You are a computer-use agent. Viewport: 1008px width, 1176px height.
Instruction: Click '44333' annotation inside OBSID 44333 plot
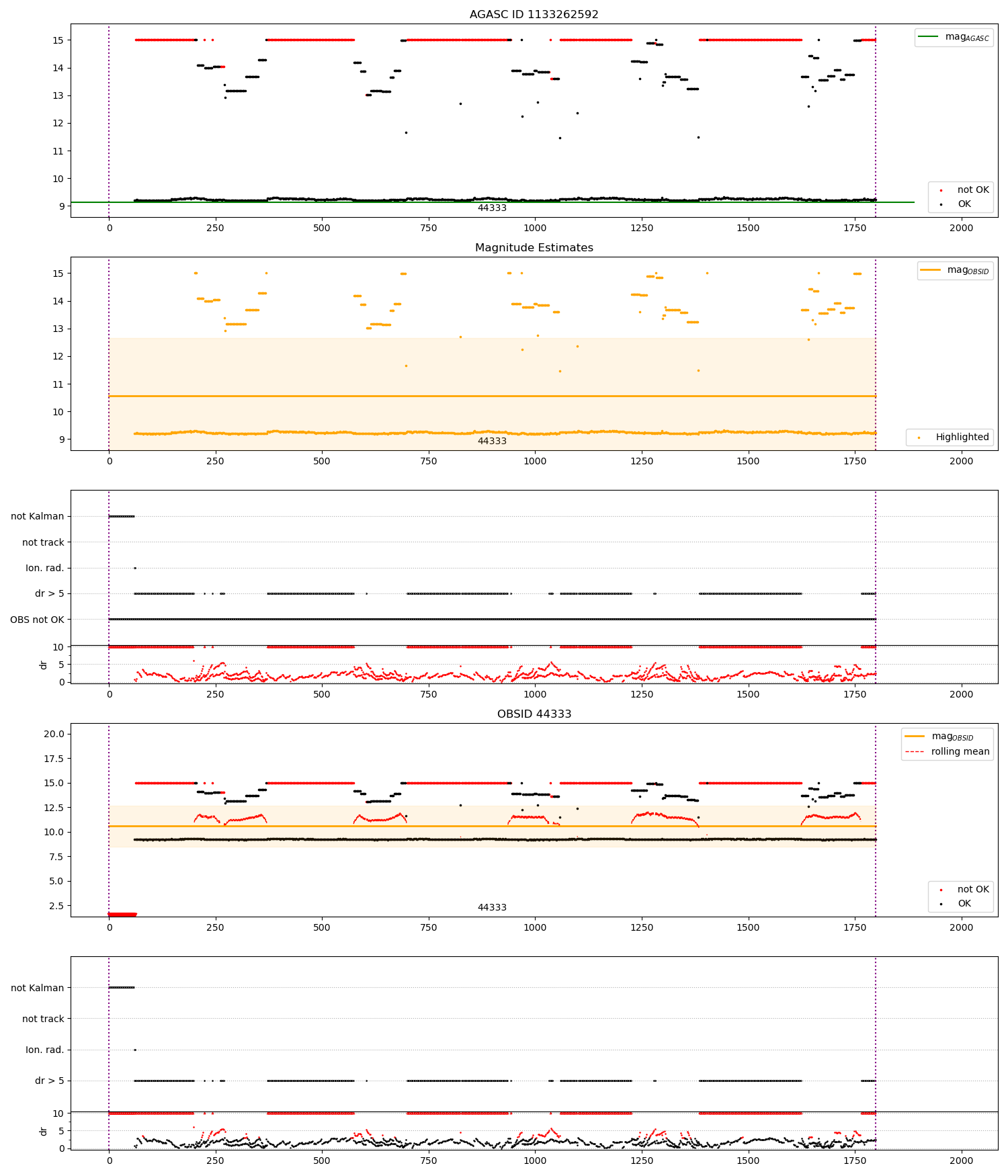coord(492,907)
